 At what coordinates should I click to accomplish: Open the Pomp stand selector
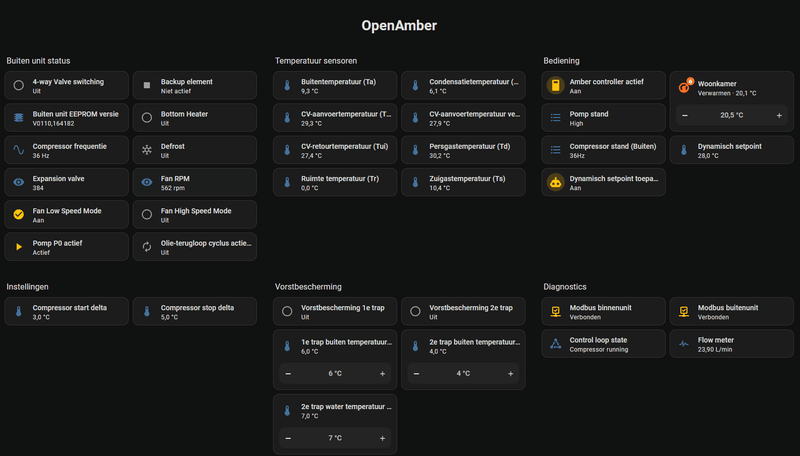click(604, 118)
